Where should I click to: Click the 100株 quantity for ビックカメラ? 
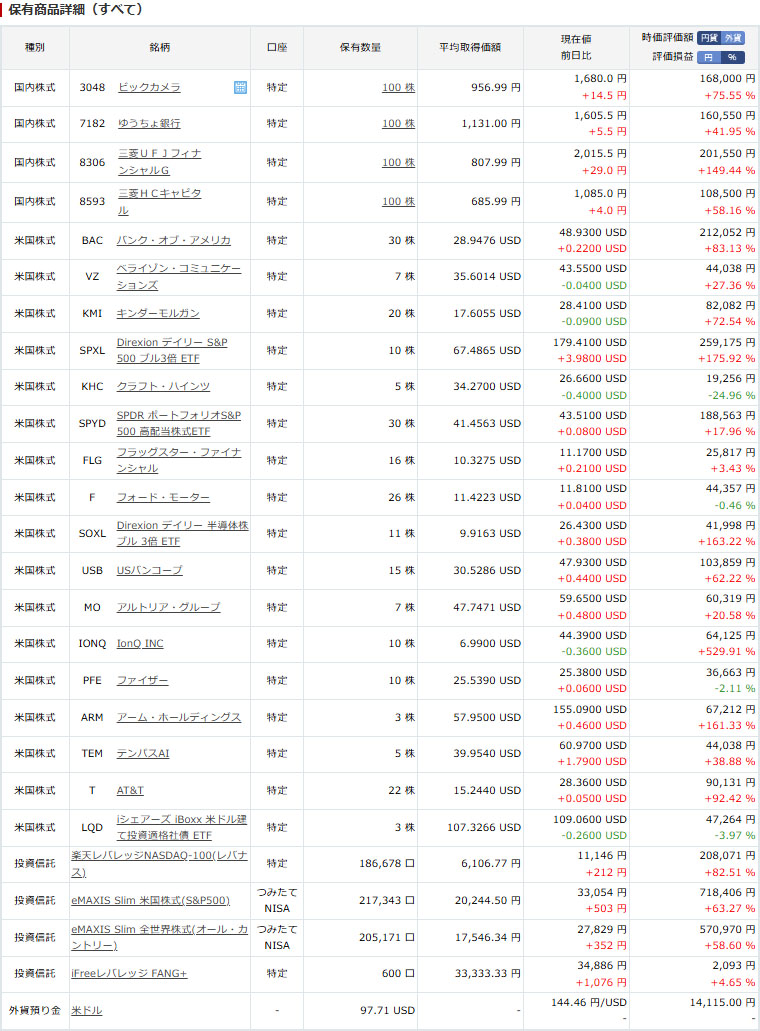(398, 88)
